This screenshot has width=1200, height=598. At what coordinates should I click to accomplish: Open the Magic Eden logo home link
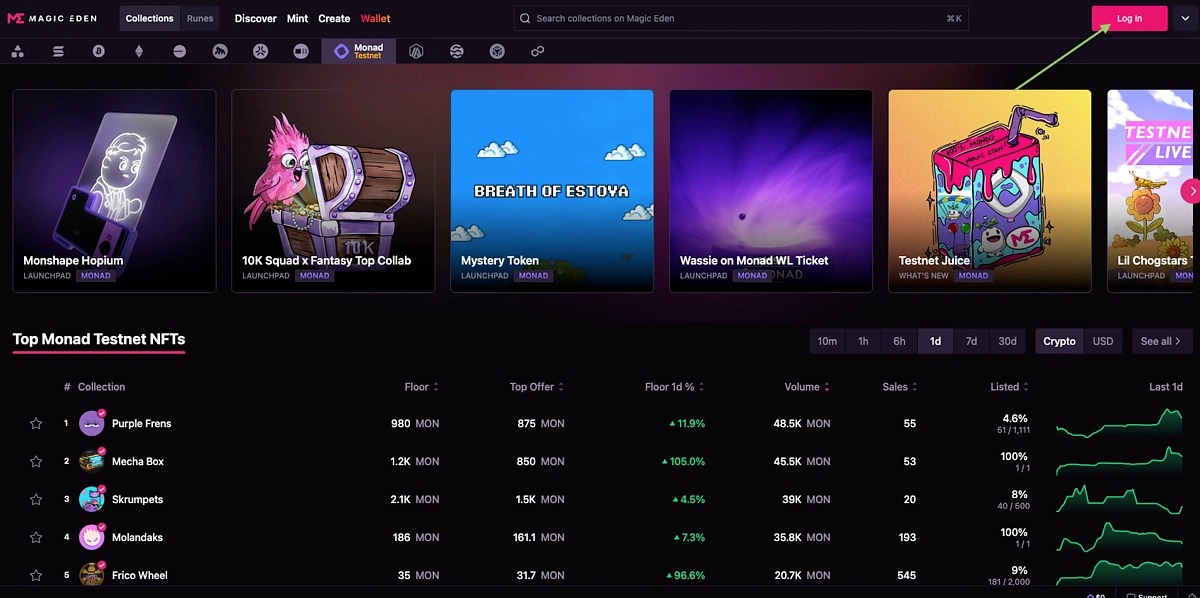pyautogui.click(x=54, y=18)
